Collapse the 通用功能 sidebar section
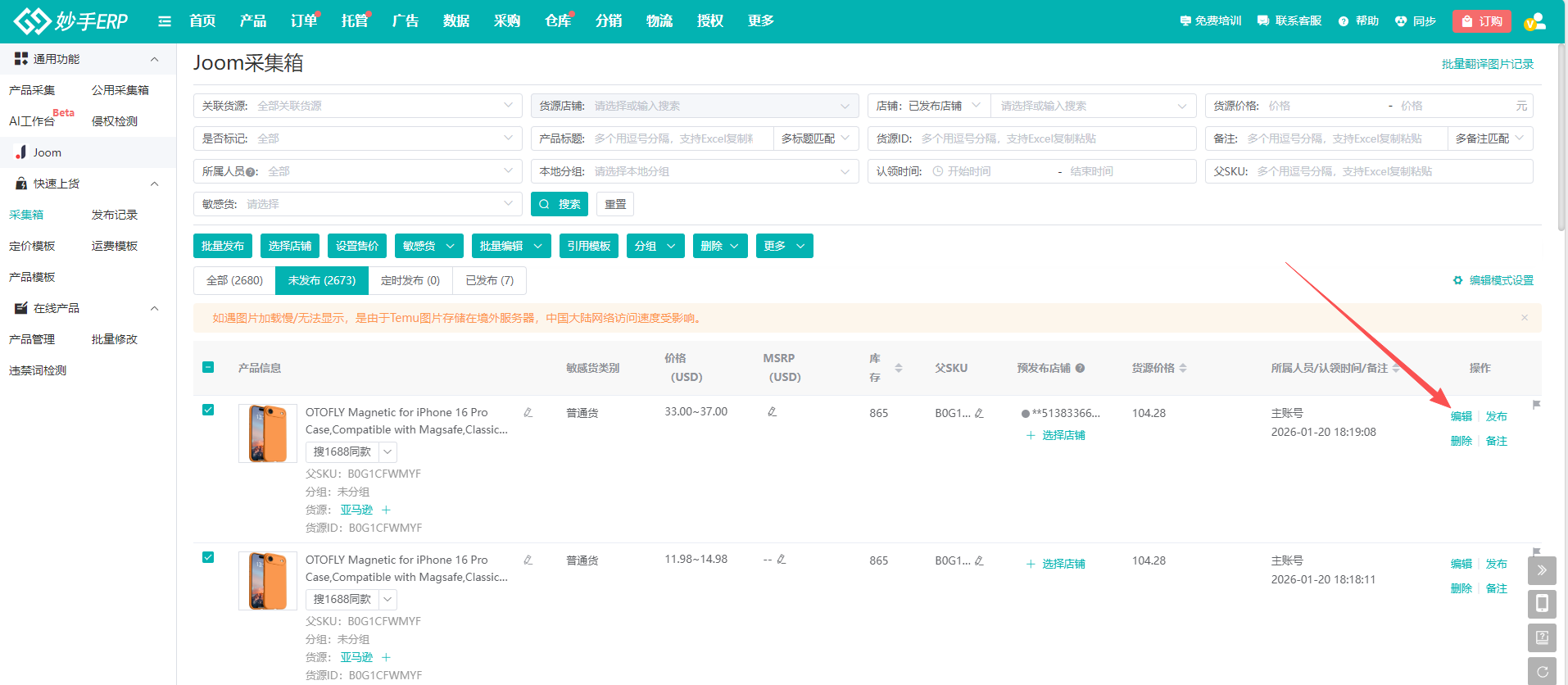Image resolution: width=1568 pixels, height=685 pixels. 154,59
